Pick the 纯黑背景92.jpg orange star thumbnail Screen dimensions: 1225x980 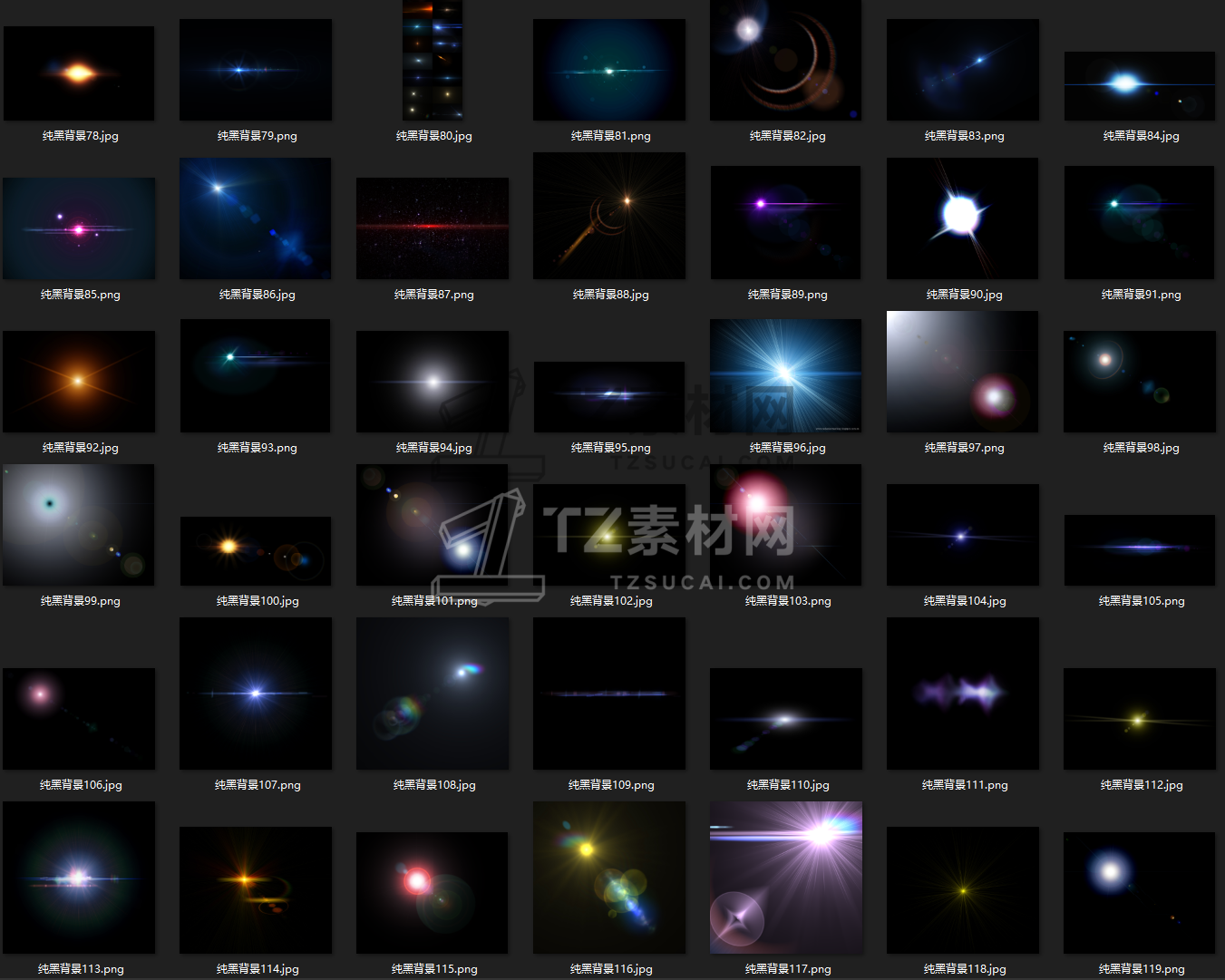(x=79, y=382)
